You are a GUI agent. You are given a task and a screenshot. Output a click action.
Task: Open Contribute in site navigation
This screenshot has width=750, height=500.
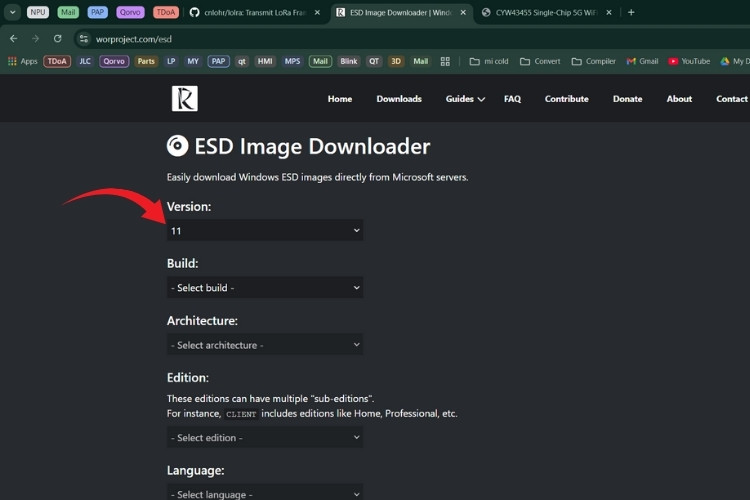(567, 99)
